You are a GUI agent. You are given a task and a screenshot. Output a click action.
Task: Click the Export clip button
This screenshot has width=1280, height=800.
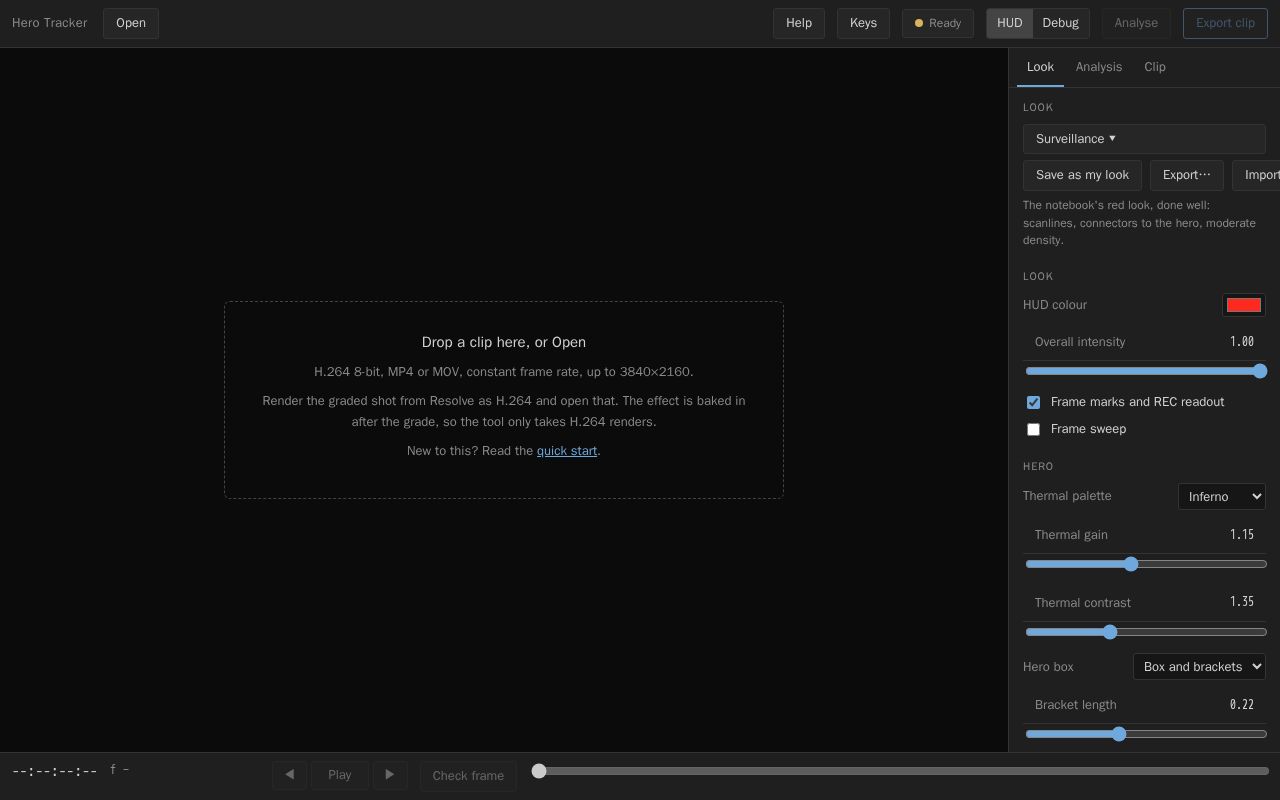point(1225,23)
